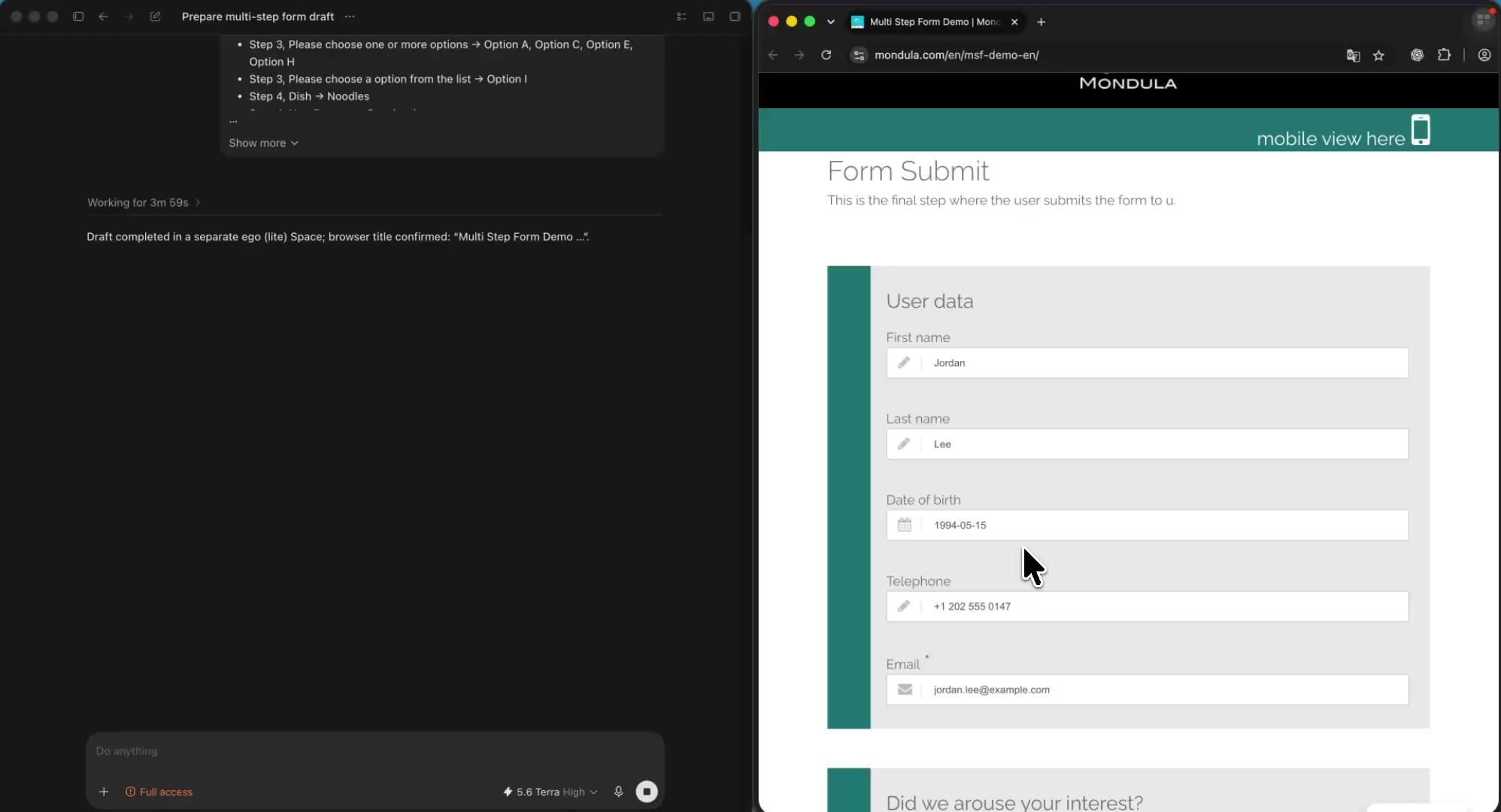Start voice input with the microphone icon
Viewport: 1501px width, 812px height.
[618, 792]
